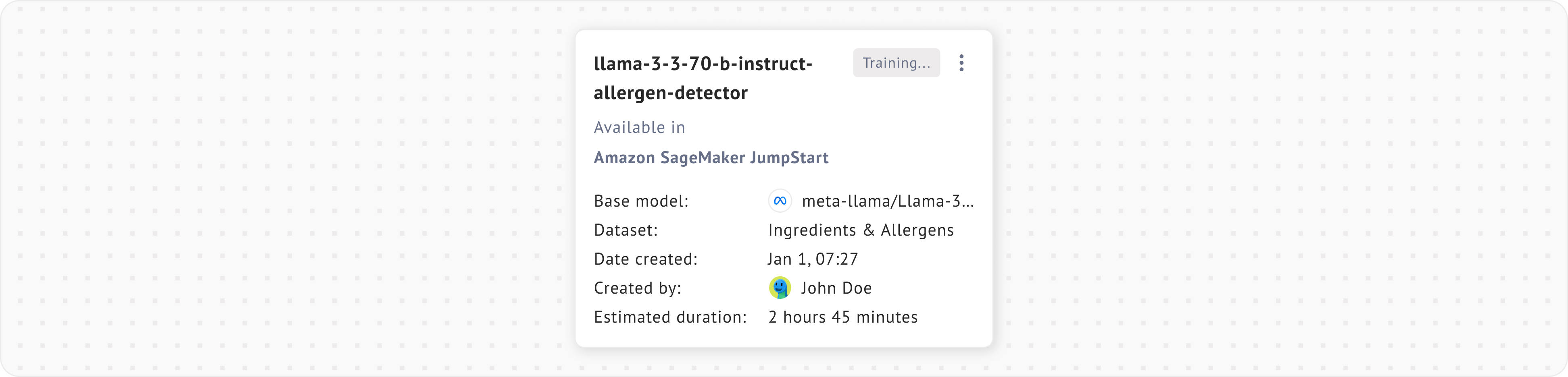Select the llama-3-3-70-b-instruct-allergen-detector title
The image size is (1568, 377).
(703, 64)
